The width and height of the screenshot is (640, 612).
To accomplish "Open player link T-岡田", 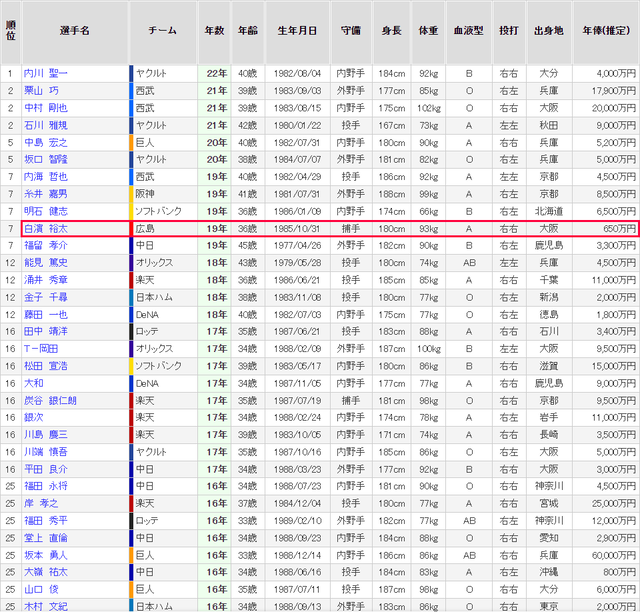I will (x=41, y=349).
